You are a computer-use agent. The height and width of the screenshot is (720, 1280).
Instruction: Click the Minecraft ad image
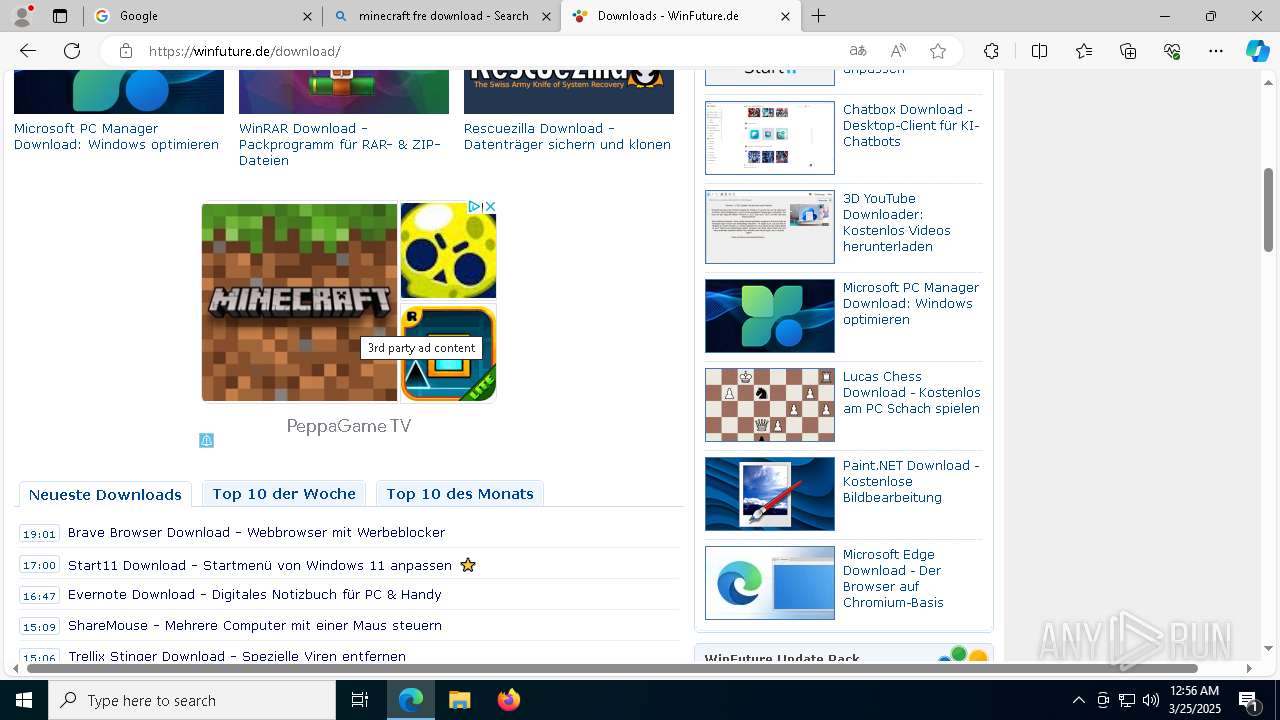click(299, 302)
